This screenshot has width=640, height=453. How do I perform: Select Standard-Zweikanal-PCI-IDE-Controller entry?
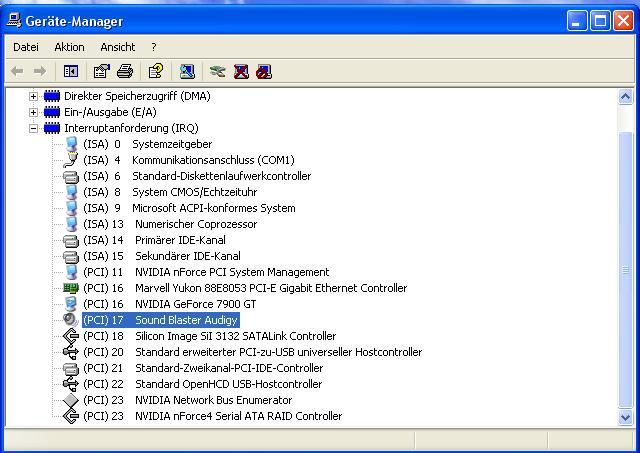203,368
